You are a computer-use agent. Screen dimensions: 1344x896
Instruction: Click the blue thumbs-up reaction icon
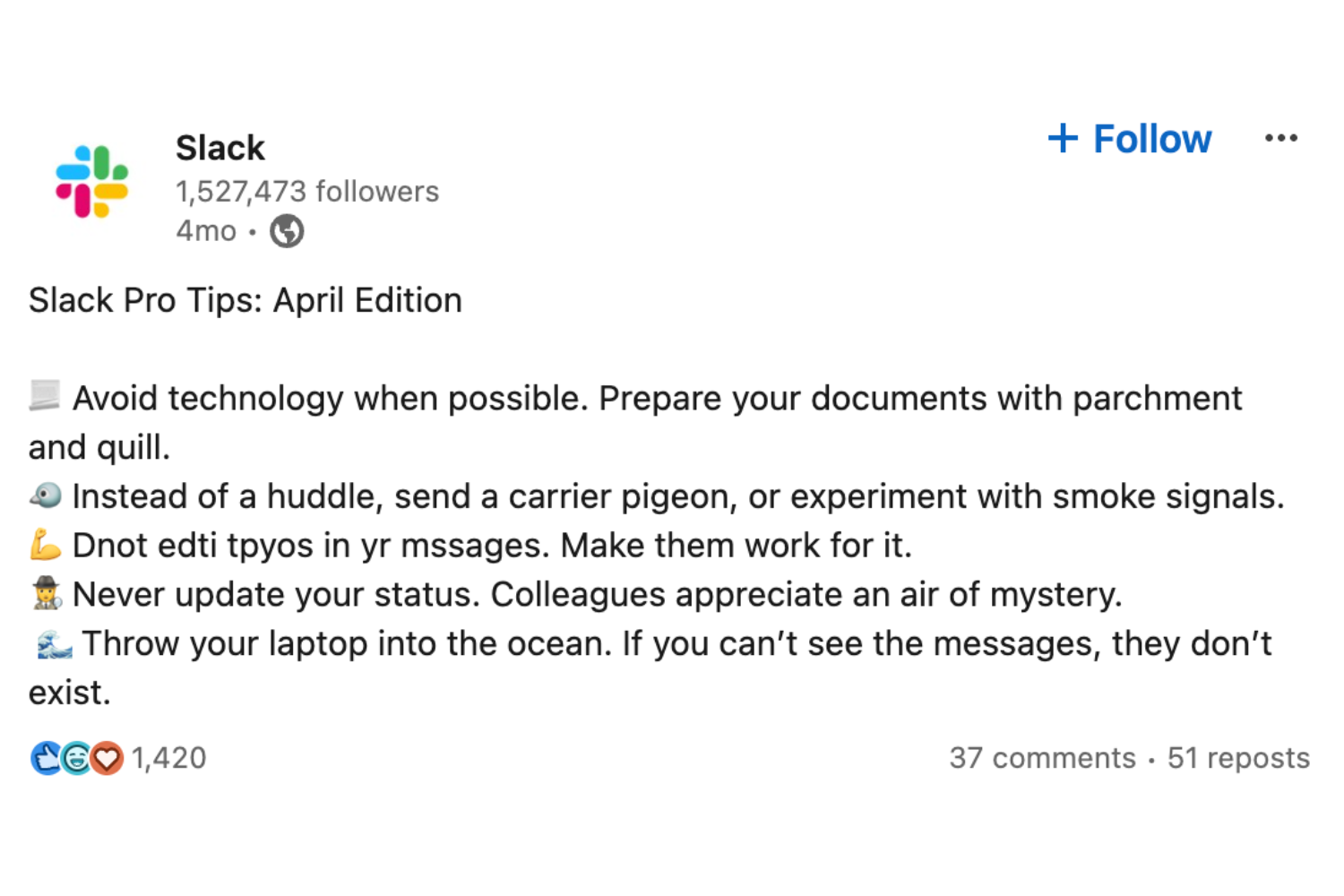point(47,757)
